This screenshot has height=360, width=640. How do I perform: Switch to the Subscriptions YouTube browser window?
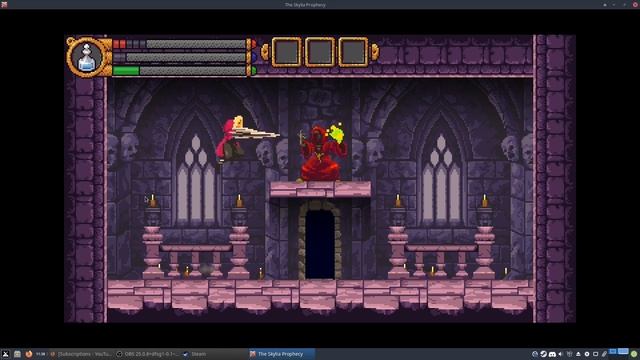coord(80,354)
